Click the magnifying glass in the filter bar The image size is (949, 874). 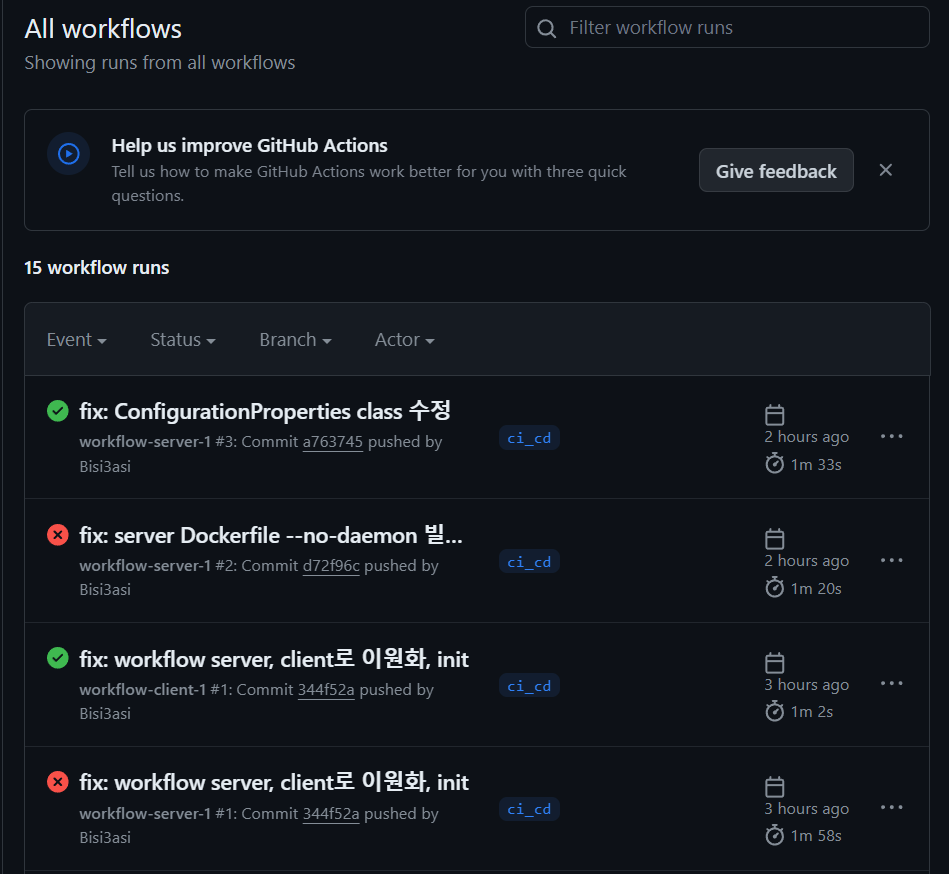546,27
